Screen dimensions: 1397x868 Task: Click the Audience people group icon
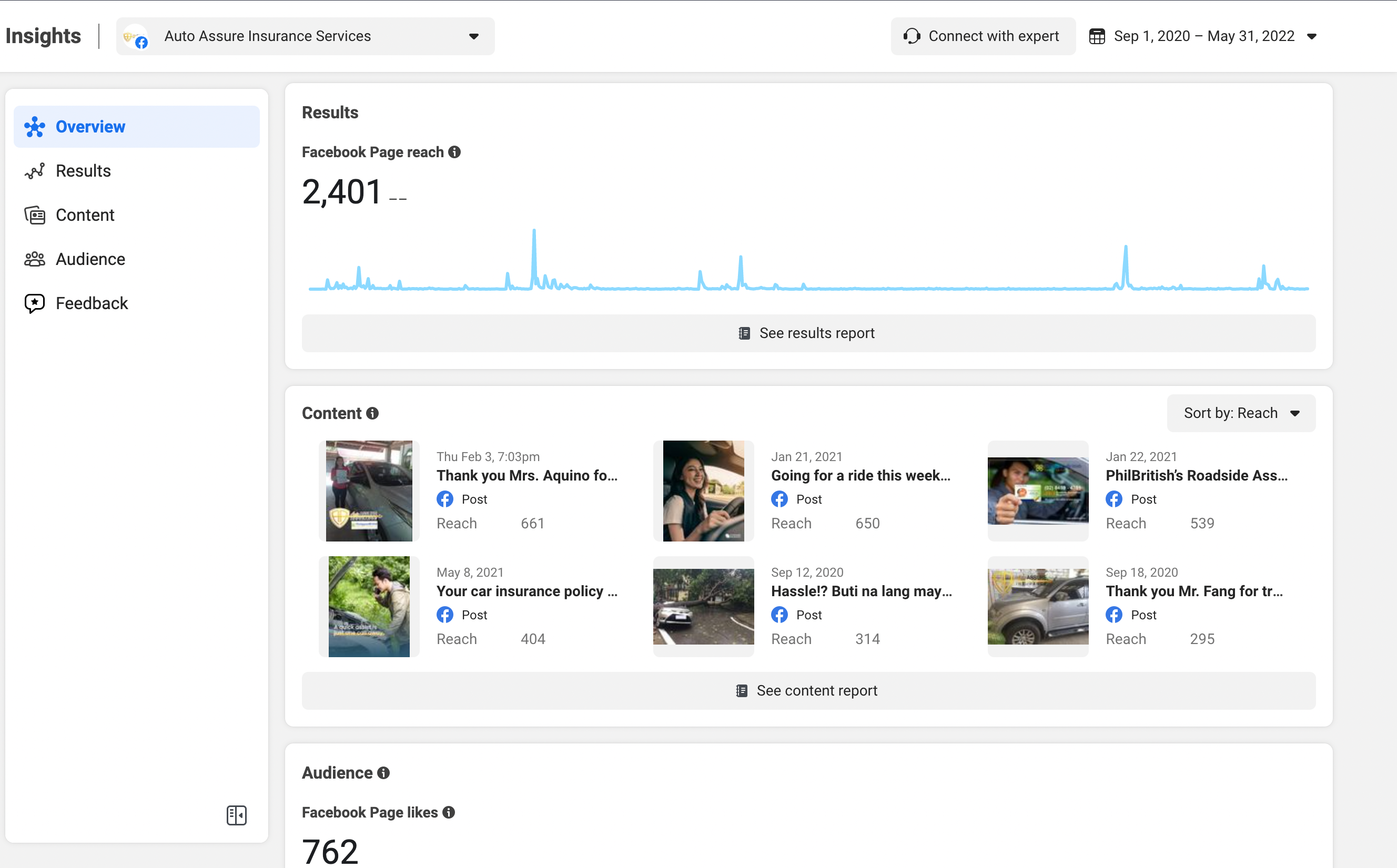[x=34, y=260]
